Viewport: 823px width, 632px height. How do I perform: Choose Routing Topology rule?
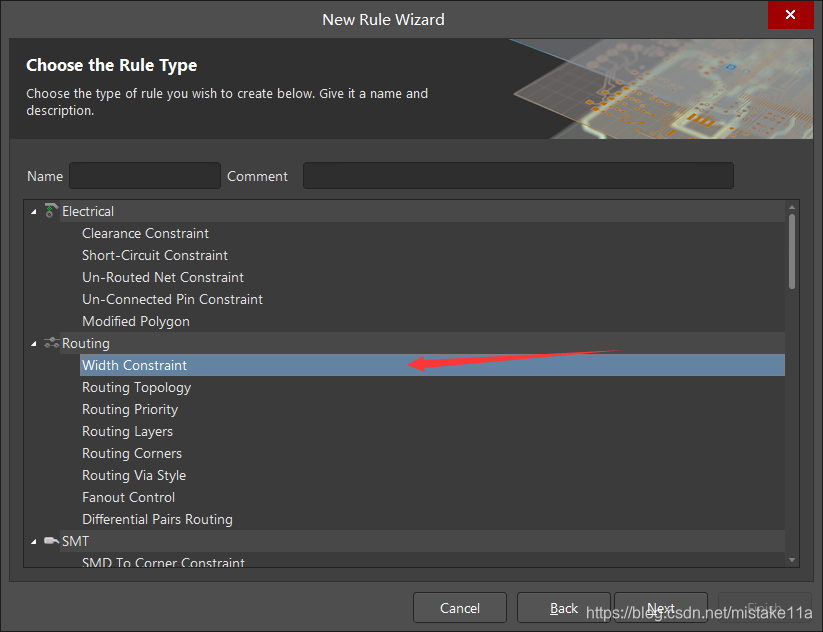click(x=136, y=387)
